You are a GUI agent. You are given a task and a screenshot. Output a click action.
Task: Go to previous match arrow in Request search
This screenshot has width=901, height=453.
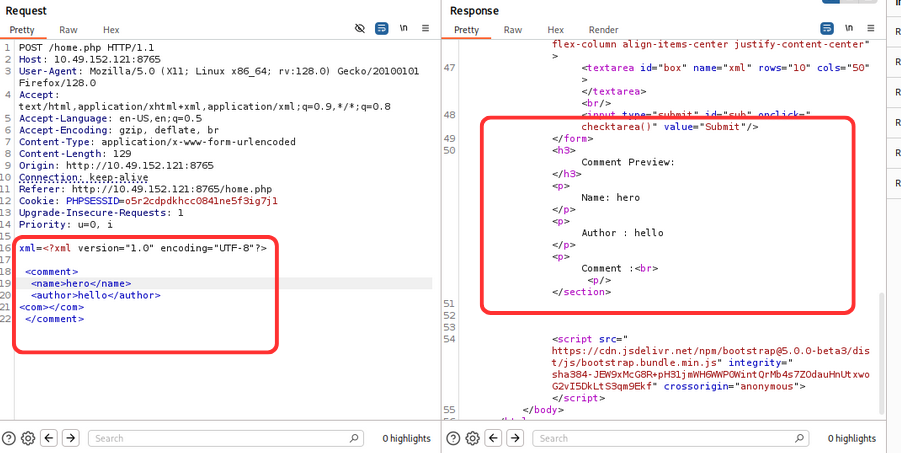click(47, 438)
